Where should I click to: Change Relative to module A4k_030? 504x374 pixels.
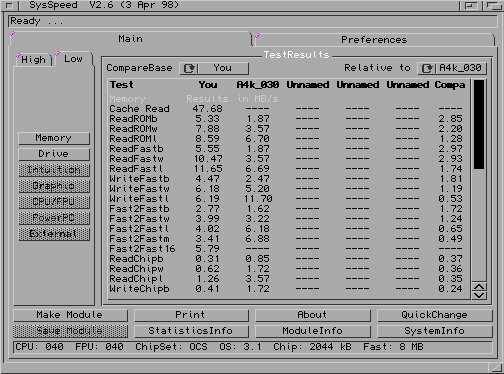452,68
